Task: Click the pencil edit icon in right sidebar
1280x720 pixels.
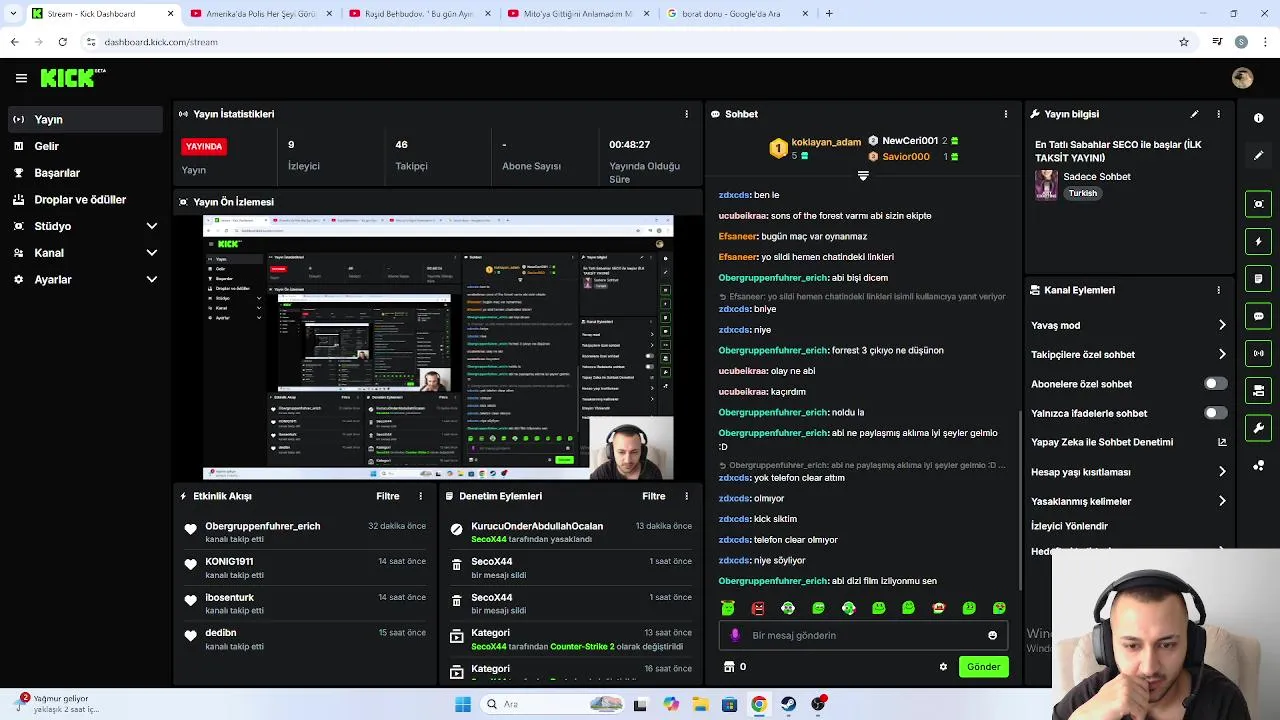Action: (1258, 155)
